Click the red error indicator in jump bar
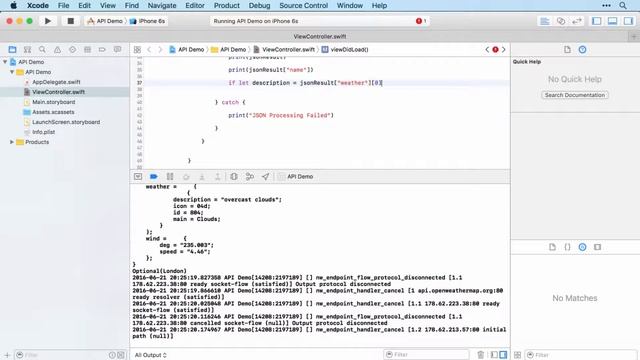640x360 pixels. point(495,49)
